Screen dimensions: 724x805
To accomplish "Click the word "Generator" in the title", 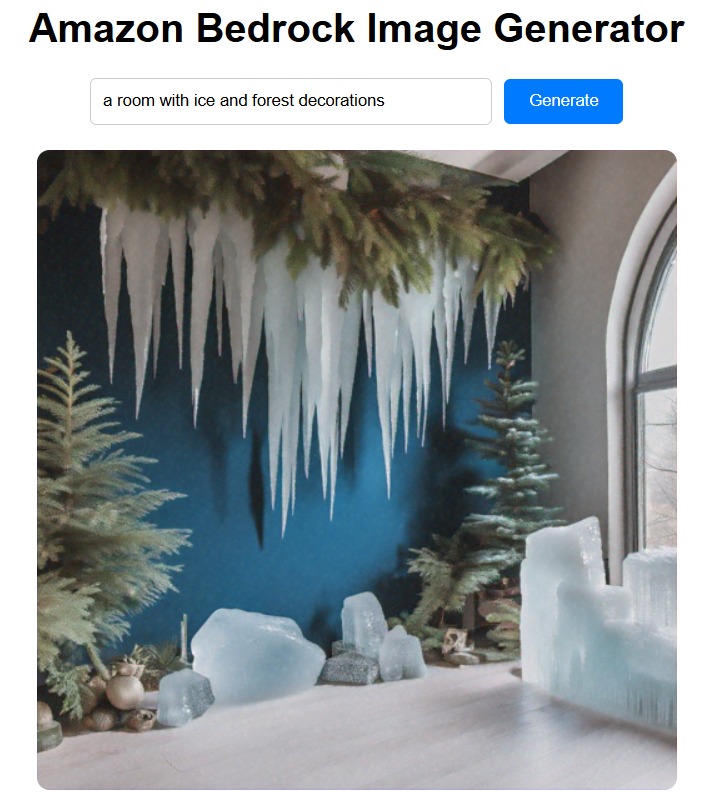I will coord(589,28).
